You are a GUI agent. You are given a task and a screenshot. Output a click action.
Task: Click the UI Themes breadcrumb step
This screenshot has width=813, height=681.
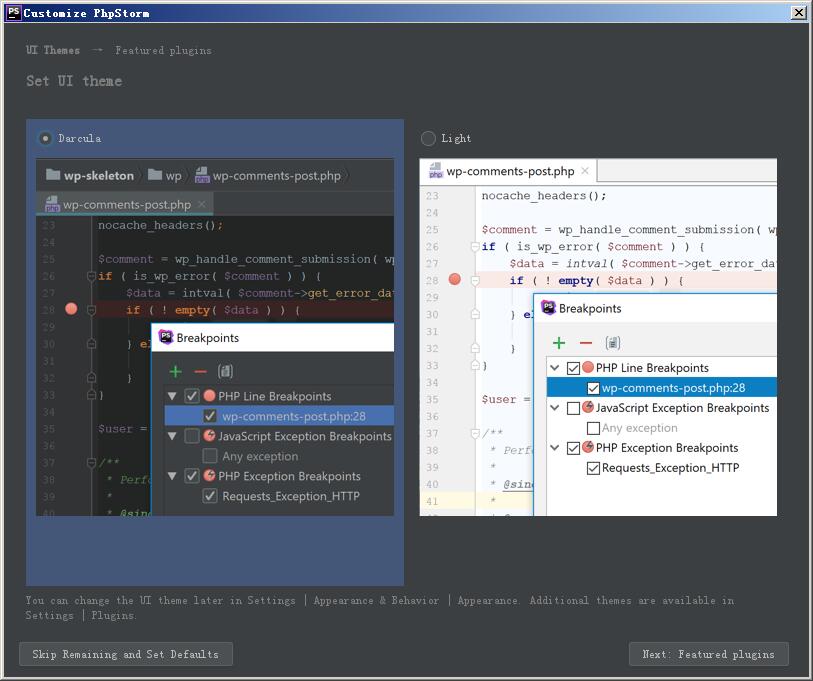click(x=53, y=50)
